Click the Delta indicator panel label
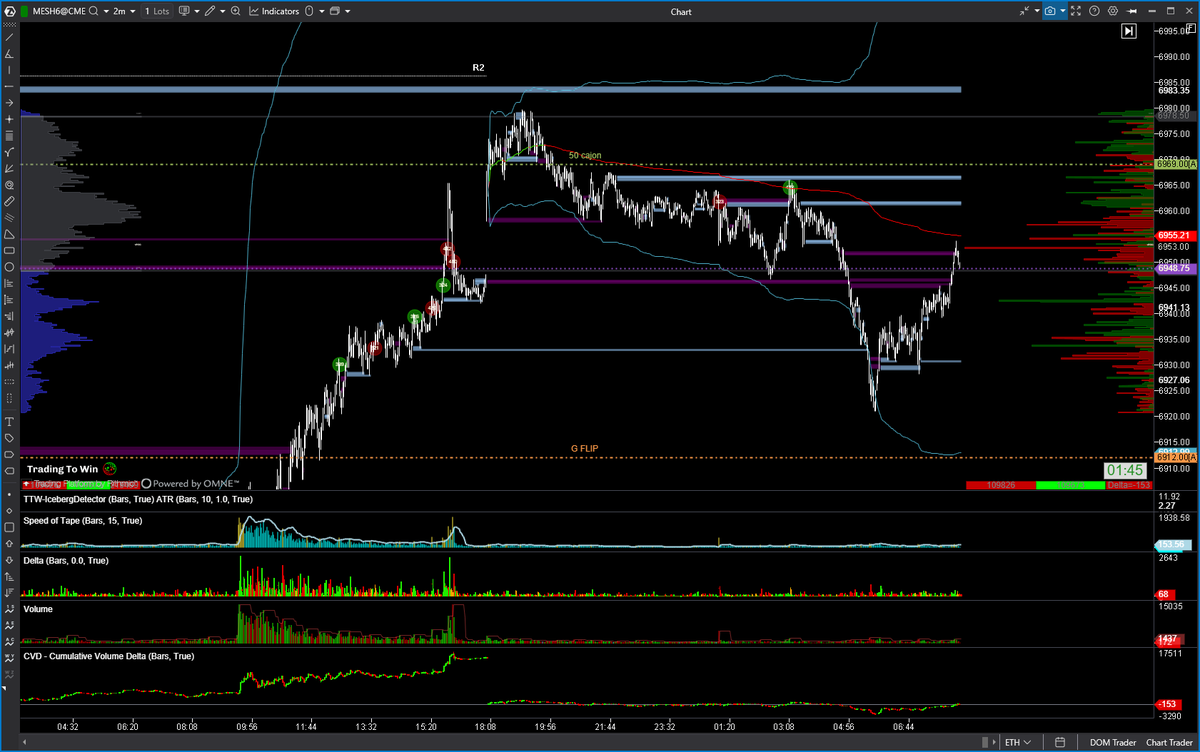The width and height of the screenshot is (1200, 752). tap(66, 561)
